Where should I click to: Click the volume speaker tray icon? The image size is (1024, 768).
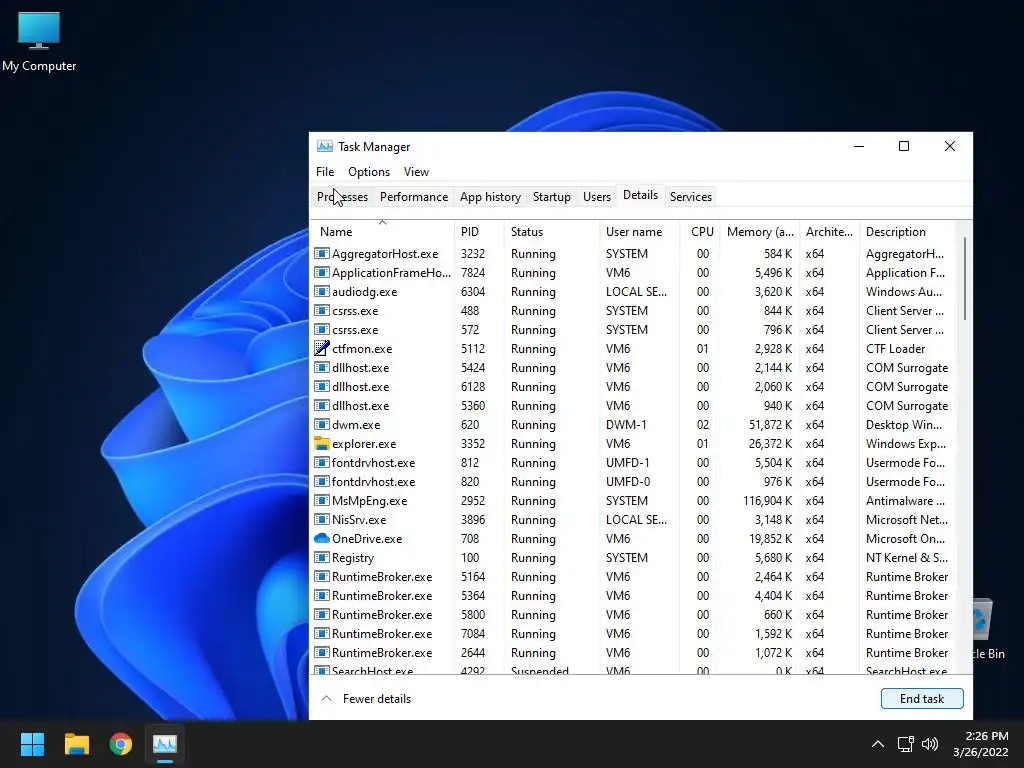[x=930, y=744]
